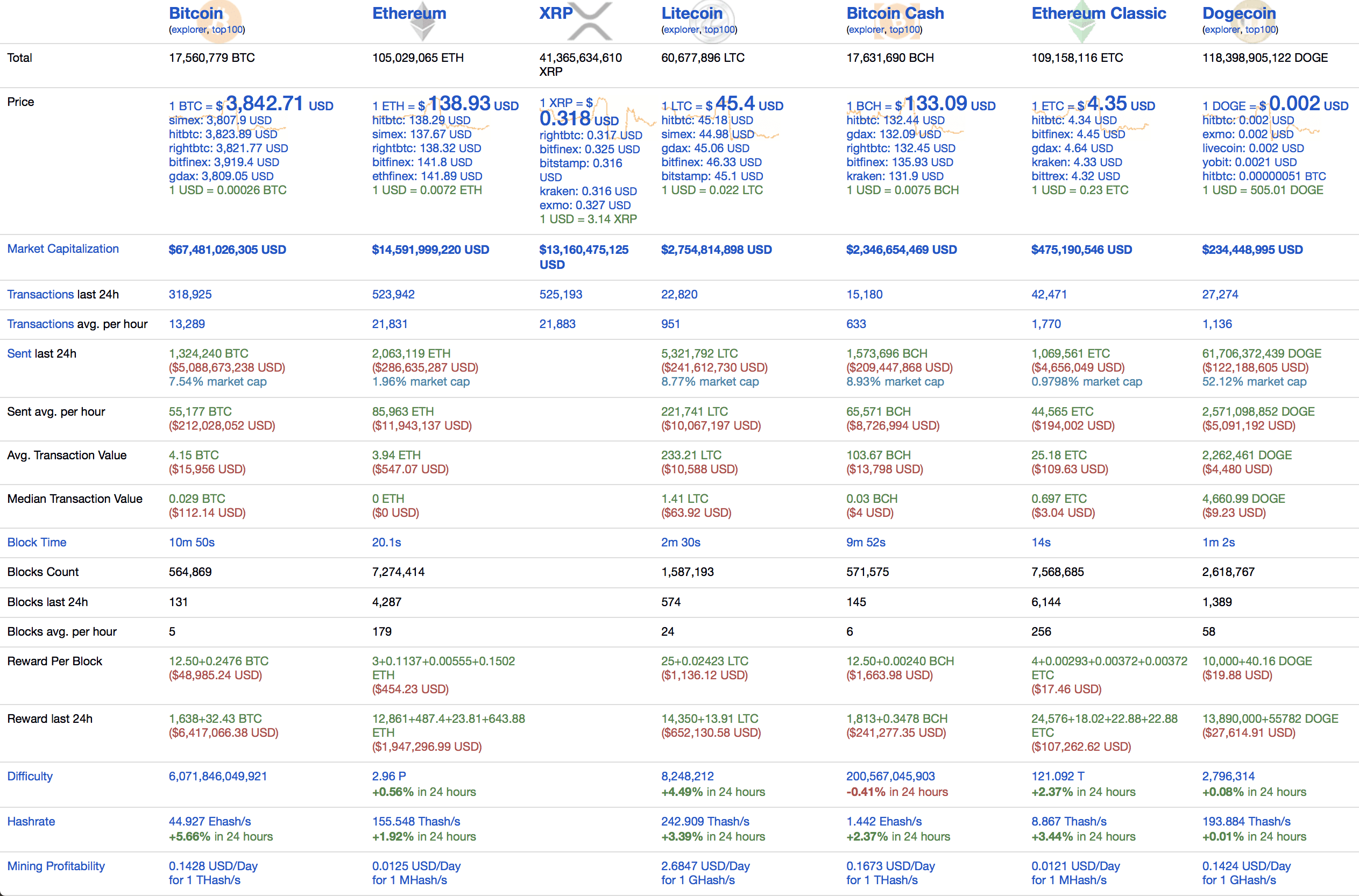Click Dogecoin market cap $234,448,995 USD
The height and width of the screenshot is (896, 1359).
coord(1252,250)
